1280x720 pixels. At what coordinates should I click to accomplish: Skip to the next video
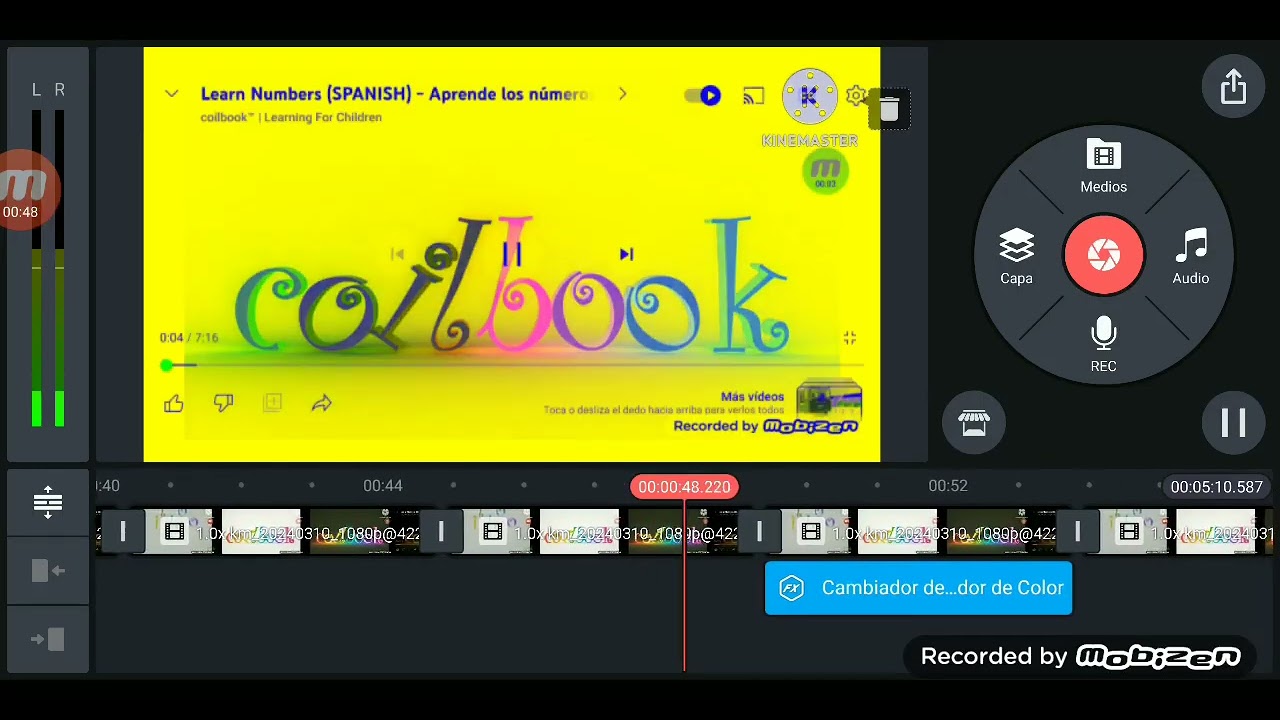tap(626, 254)
